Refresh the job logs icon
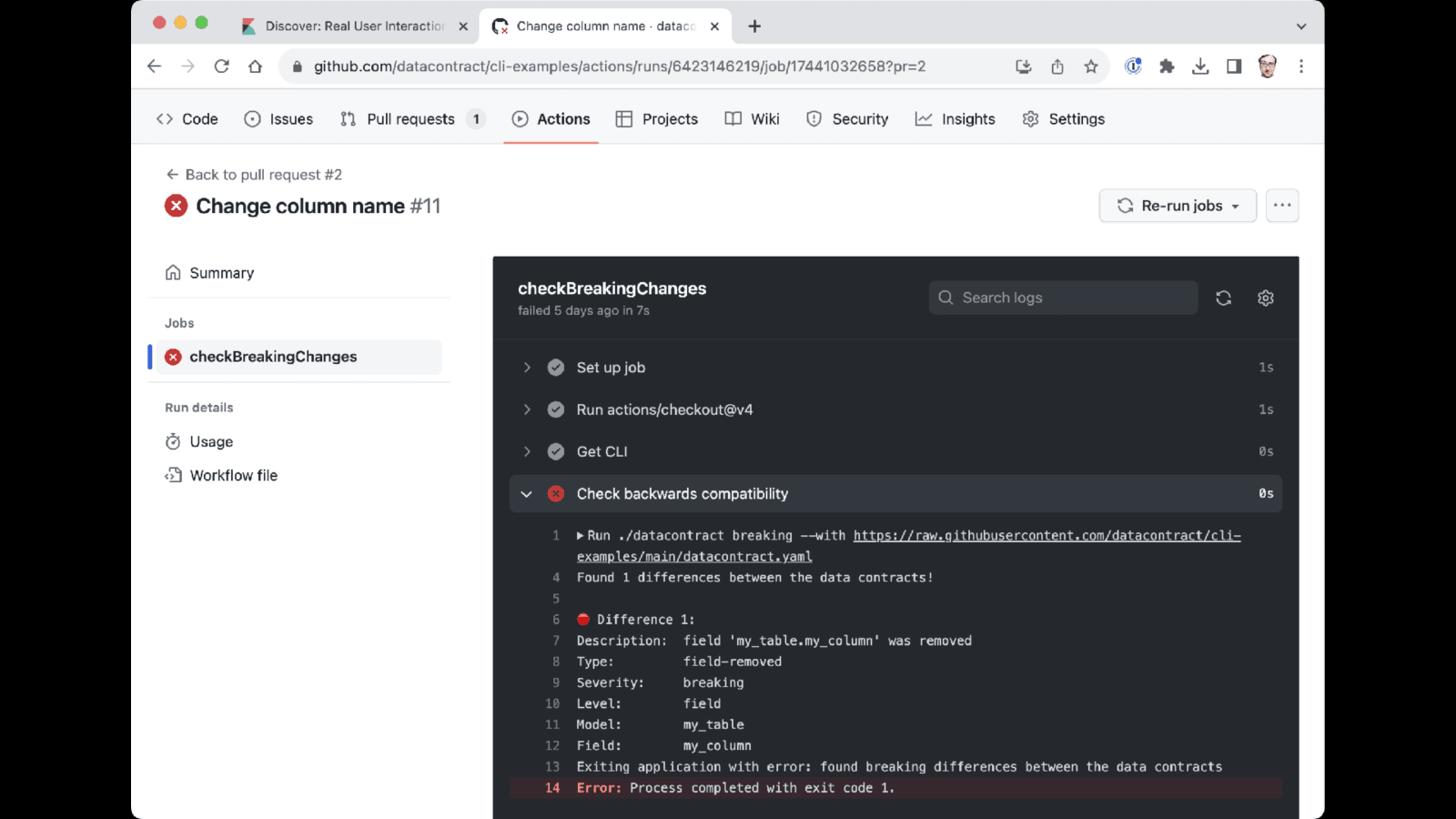This screenshot has width=1456, height=819. pyautogui.click(x=1223, y=298)
